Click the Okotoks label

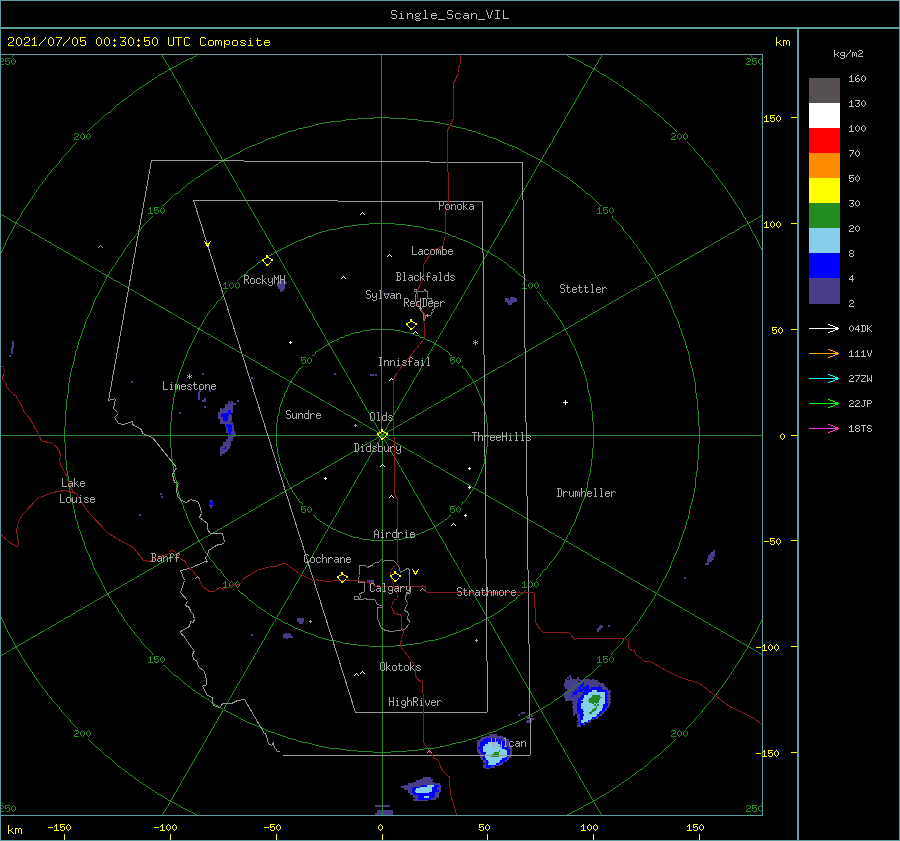coord(400,667)
